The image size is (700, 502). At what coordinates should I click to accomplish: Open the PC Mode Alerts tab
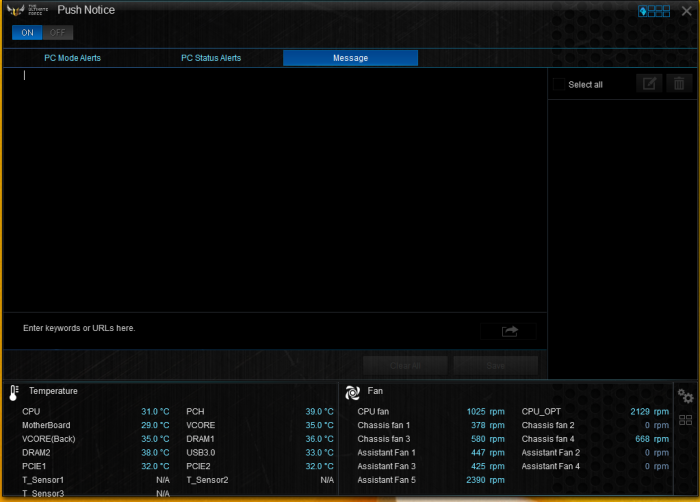pos(72,58)
